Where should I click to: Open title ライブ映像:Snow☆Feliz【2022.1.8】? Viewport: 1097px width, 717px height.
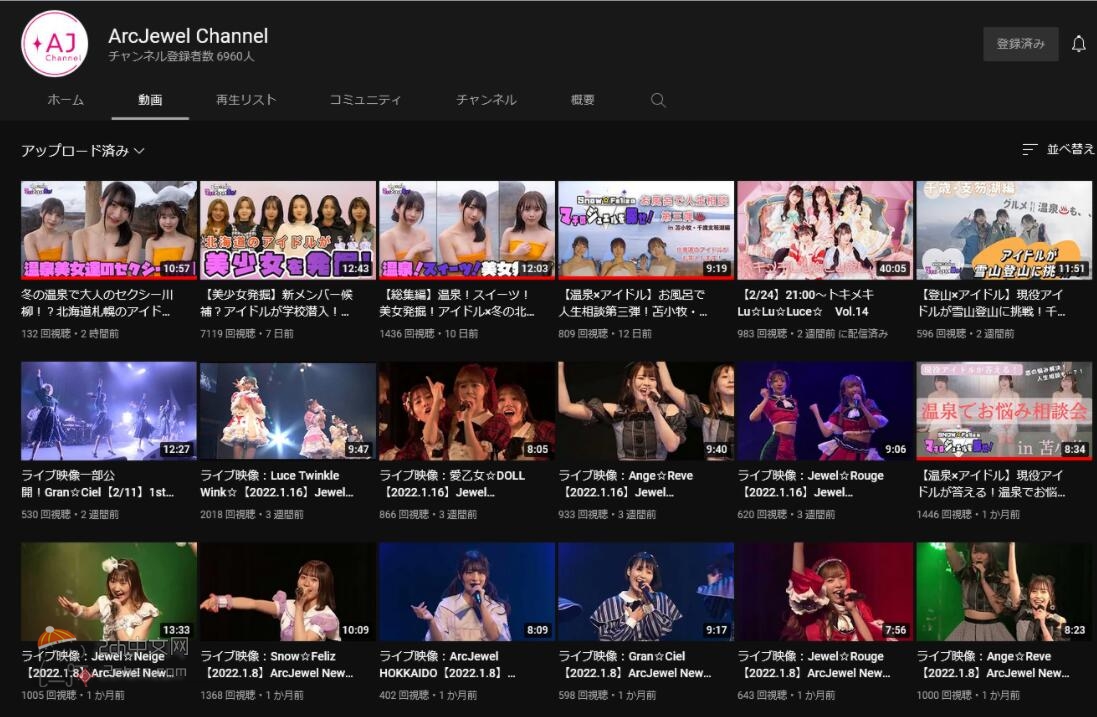click(277, 665)
